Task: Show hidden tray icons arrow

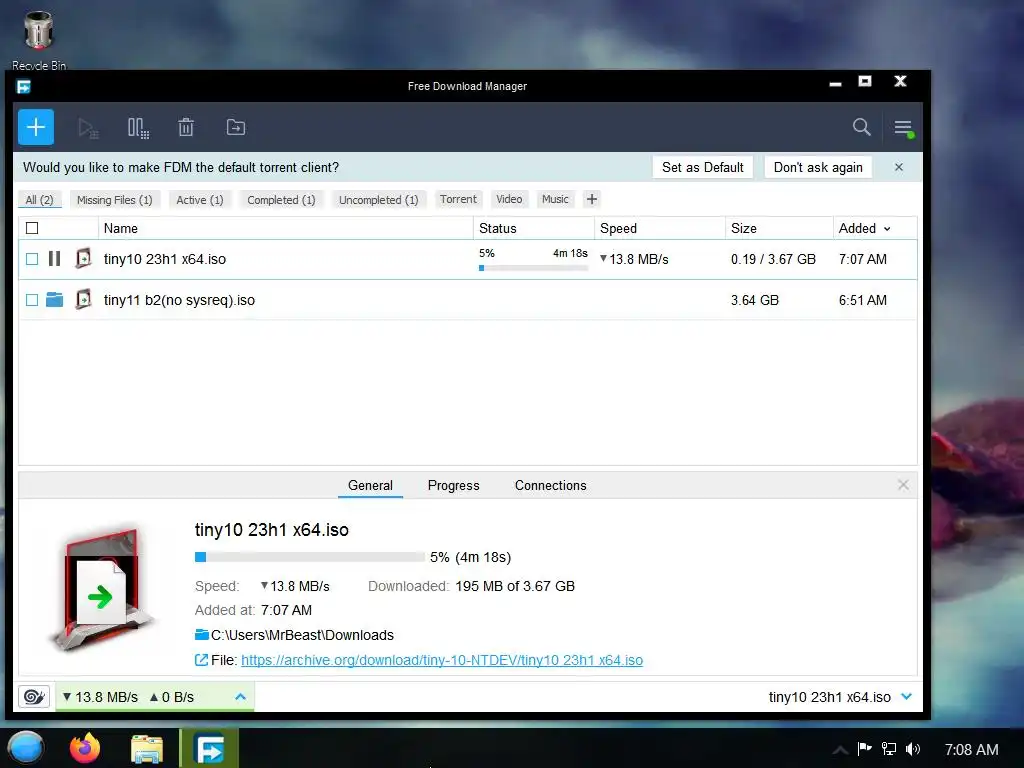Action: pos(841,750)
